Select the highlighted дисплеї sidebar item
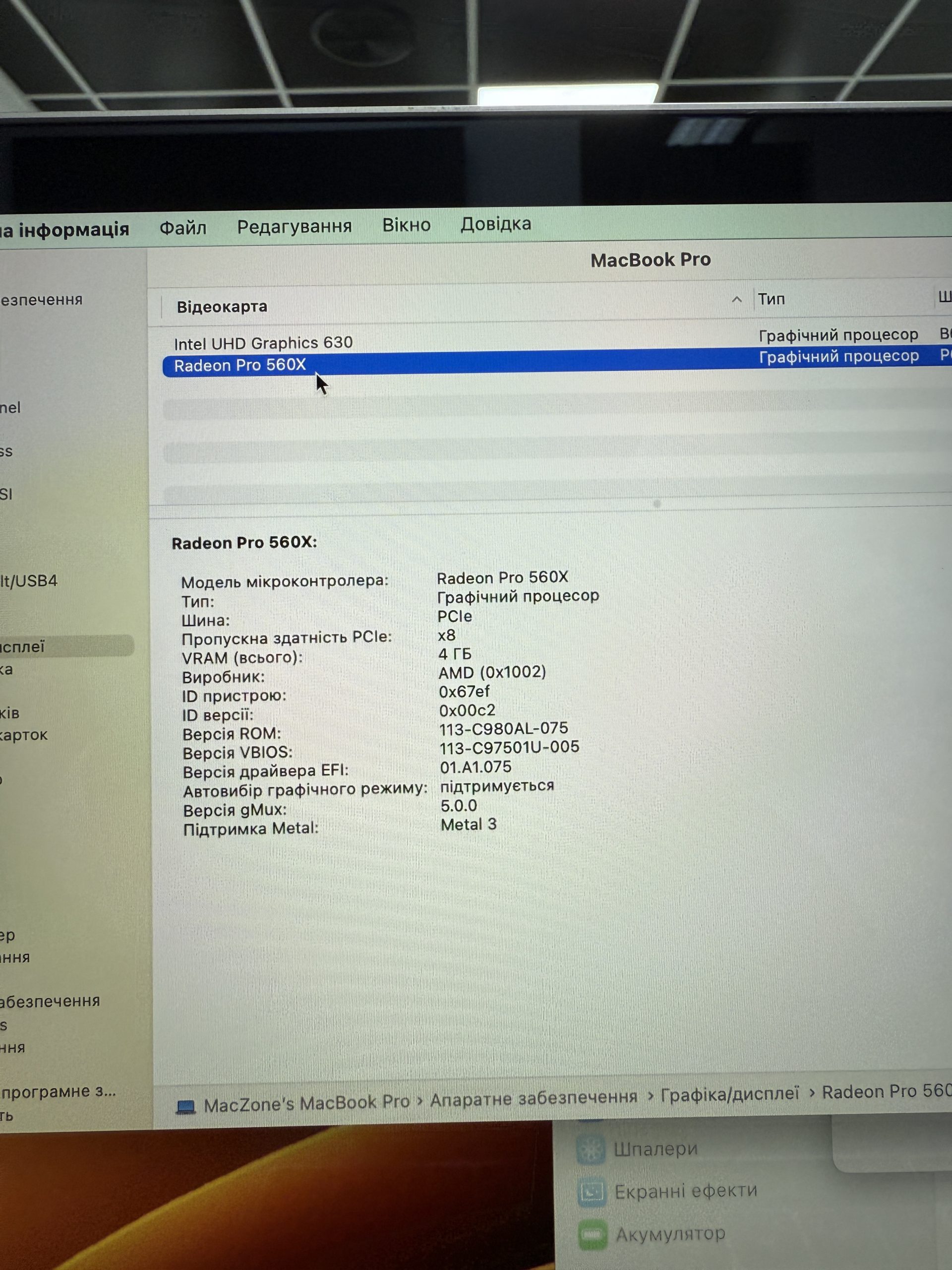 pos(66,645)
